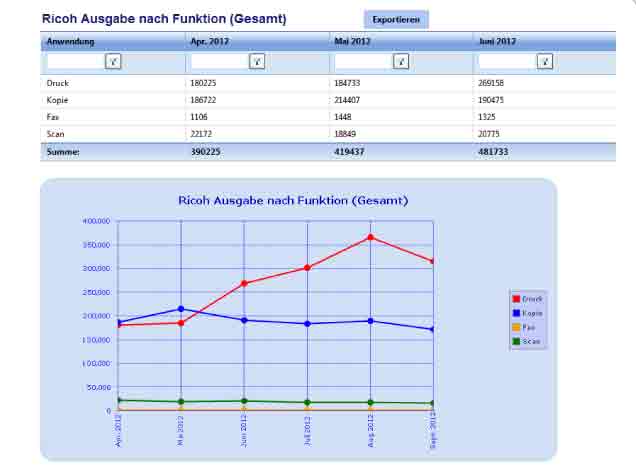Click the Summe total 419437
The image size is (636, 469).
click(349, 152)
